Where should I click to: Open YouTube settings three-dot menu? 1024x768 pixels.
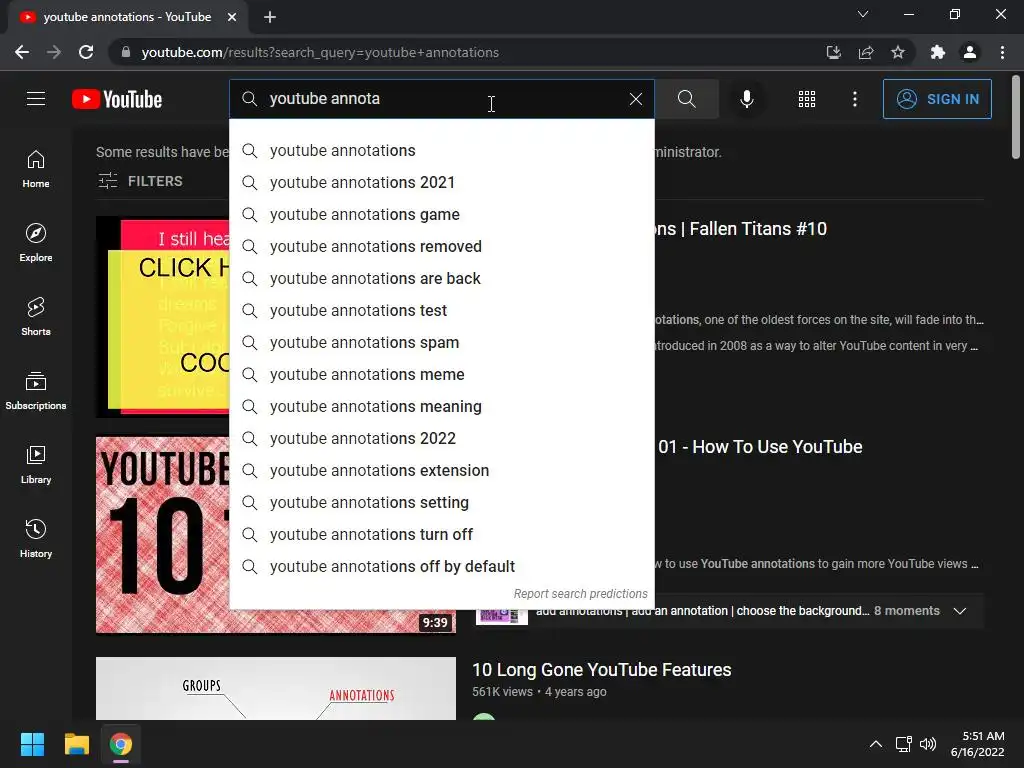[x=854, y=99]
